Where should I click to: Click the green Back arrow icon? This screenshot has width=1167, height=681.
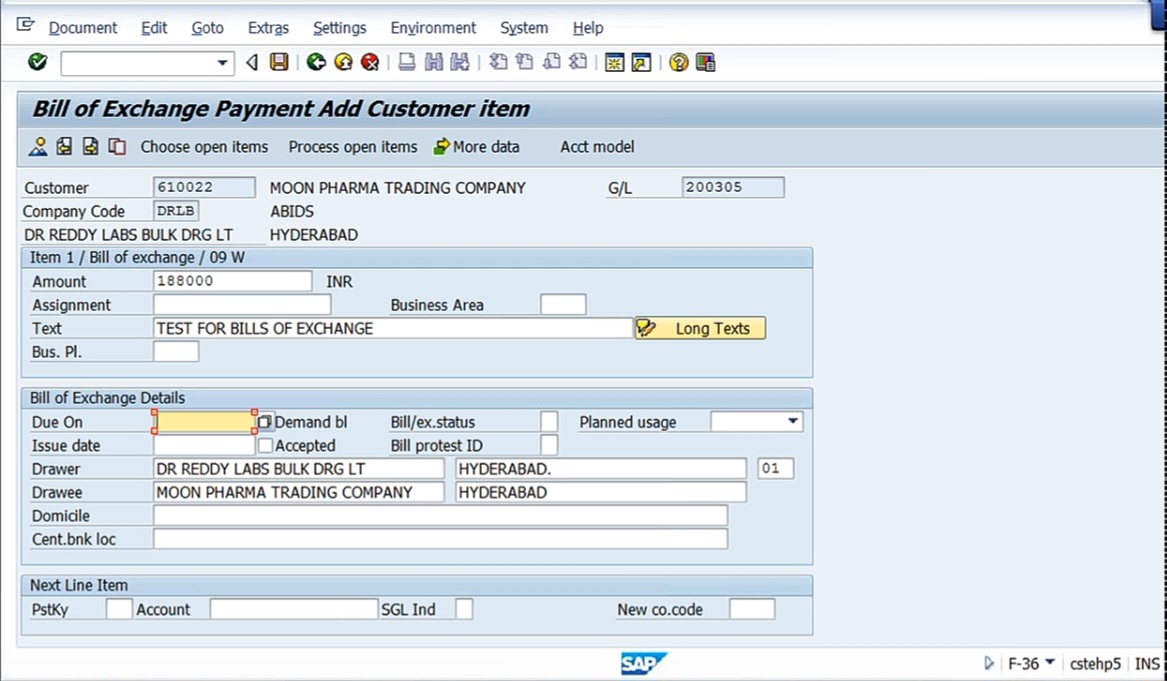click(x=316, y=63)
